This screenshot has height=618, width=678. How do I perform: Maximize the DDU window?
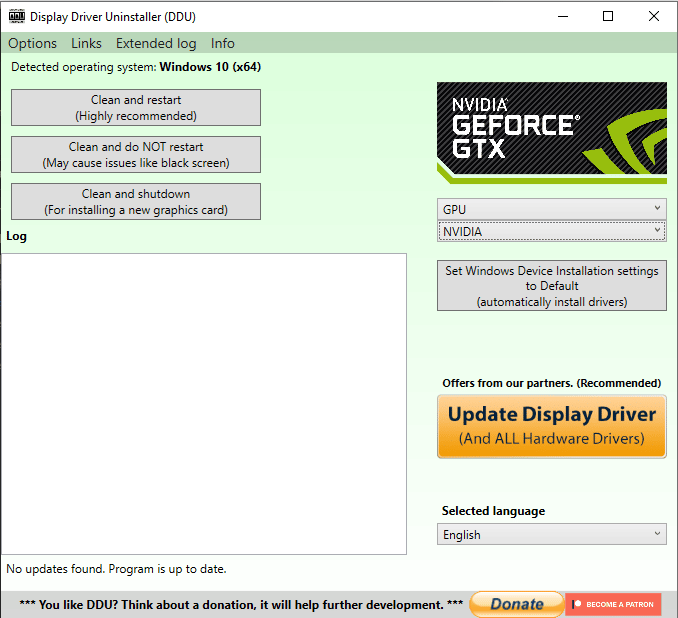tap(608, 16)
